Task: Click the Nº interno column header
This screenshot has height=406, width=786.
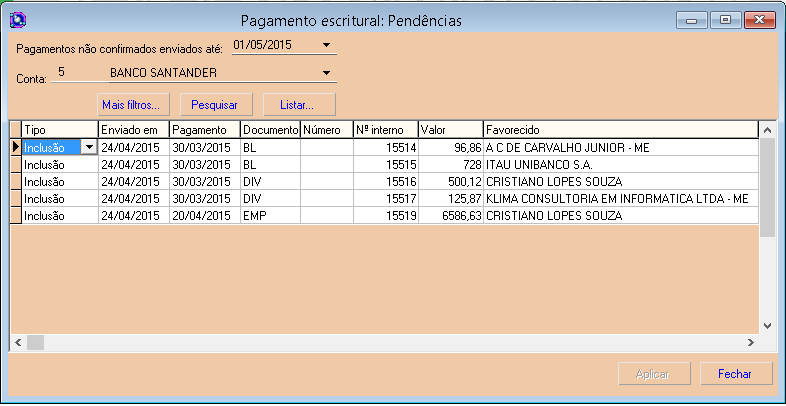Action: point(386,130)
